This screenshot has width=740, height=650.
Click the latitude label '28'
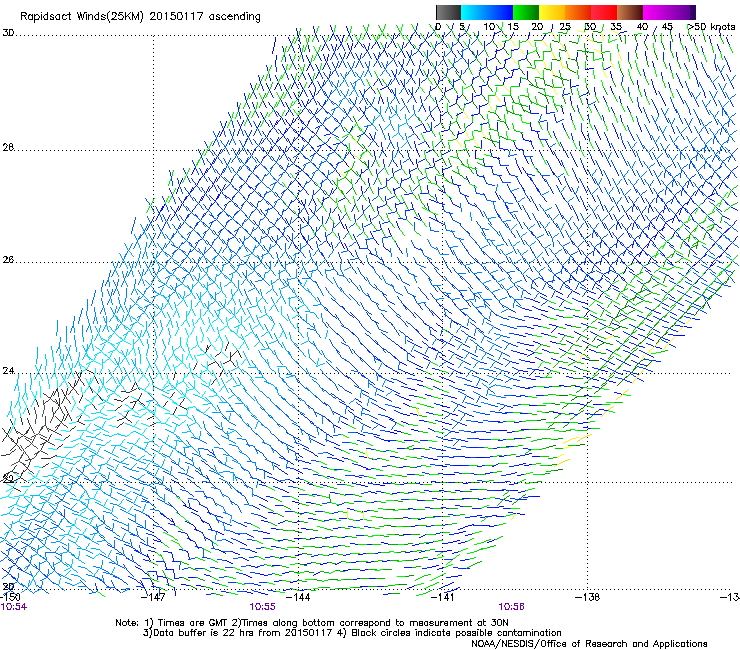coord(8,147)
